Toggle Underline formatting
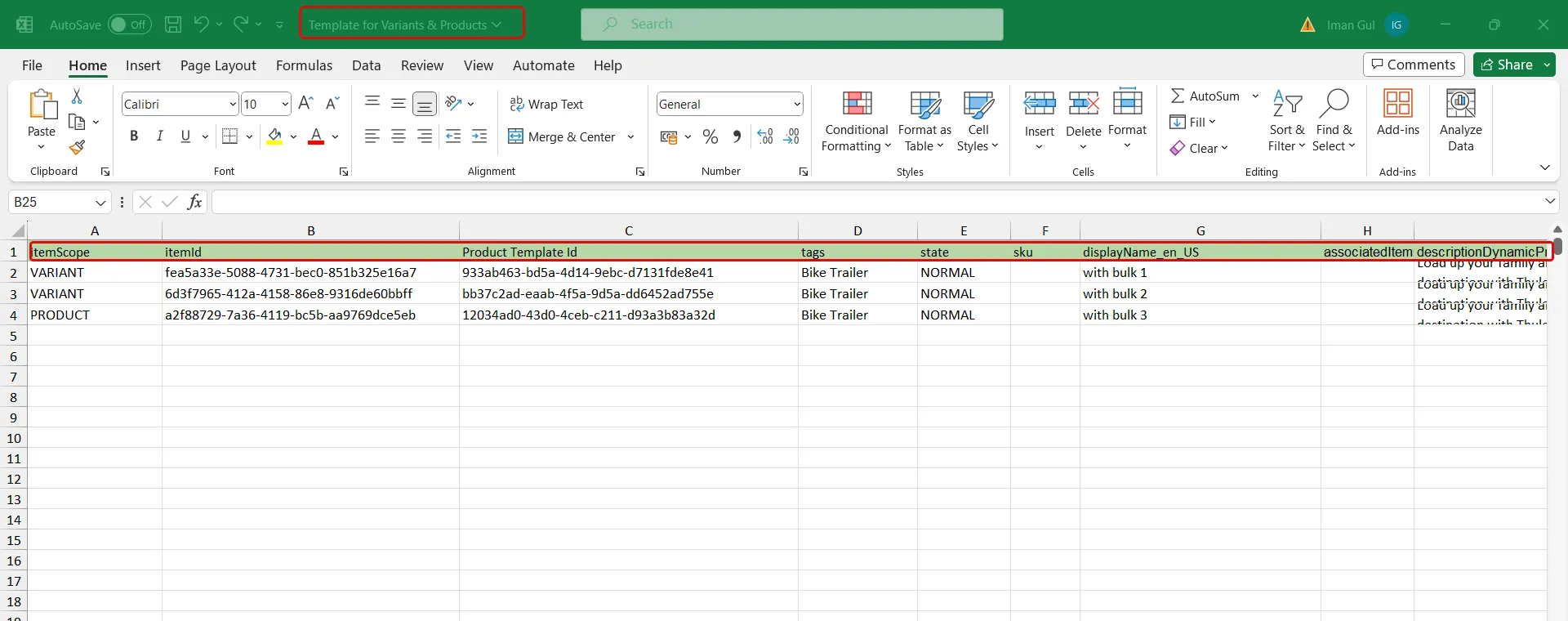The width and height of the screenshot is (1568, 621). tap(185, 136)
